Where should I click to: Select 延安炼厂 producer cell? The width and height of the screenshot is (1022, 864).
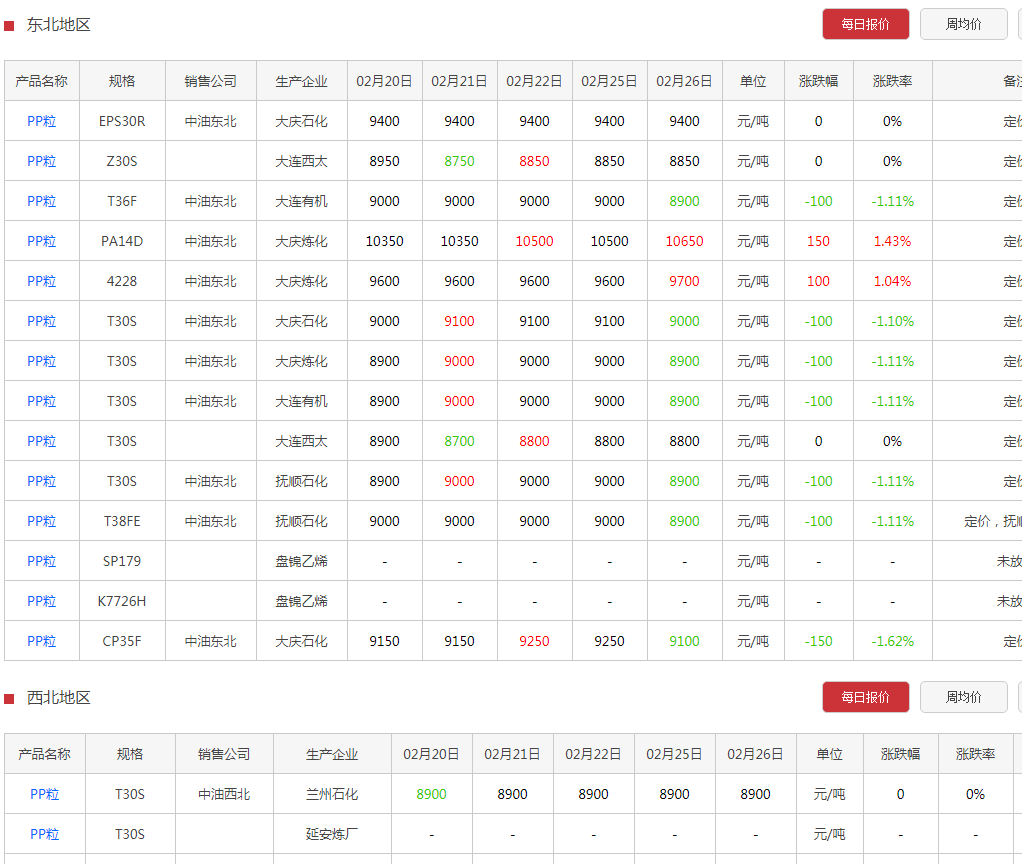click(332, 834)
